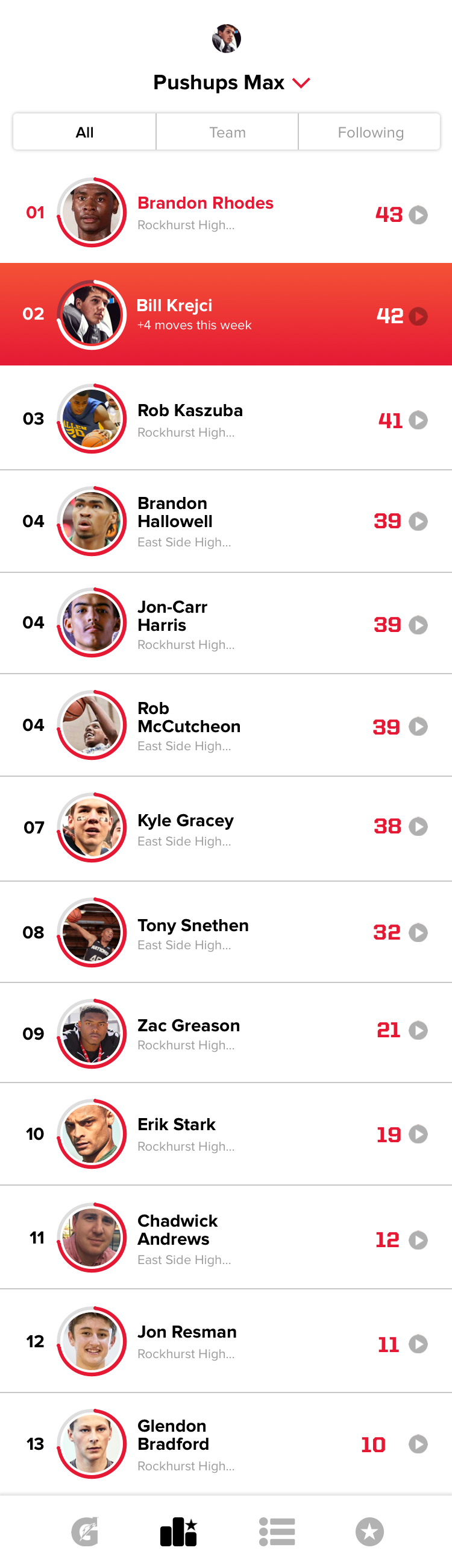Play Kyle Gracey's 38 pushups video
Image resolution: width=452 pixels, height=1568 pixels.
[418, 826]
